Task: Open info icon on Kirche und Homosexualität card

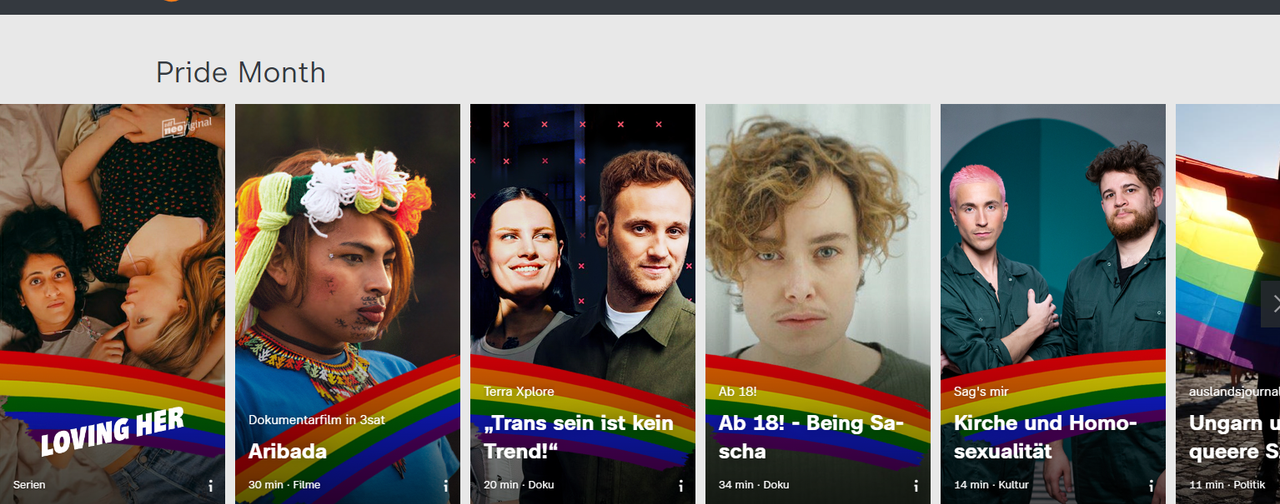Action: 1151,485
